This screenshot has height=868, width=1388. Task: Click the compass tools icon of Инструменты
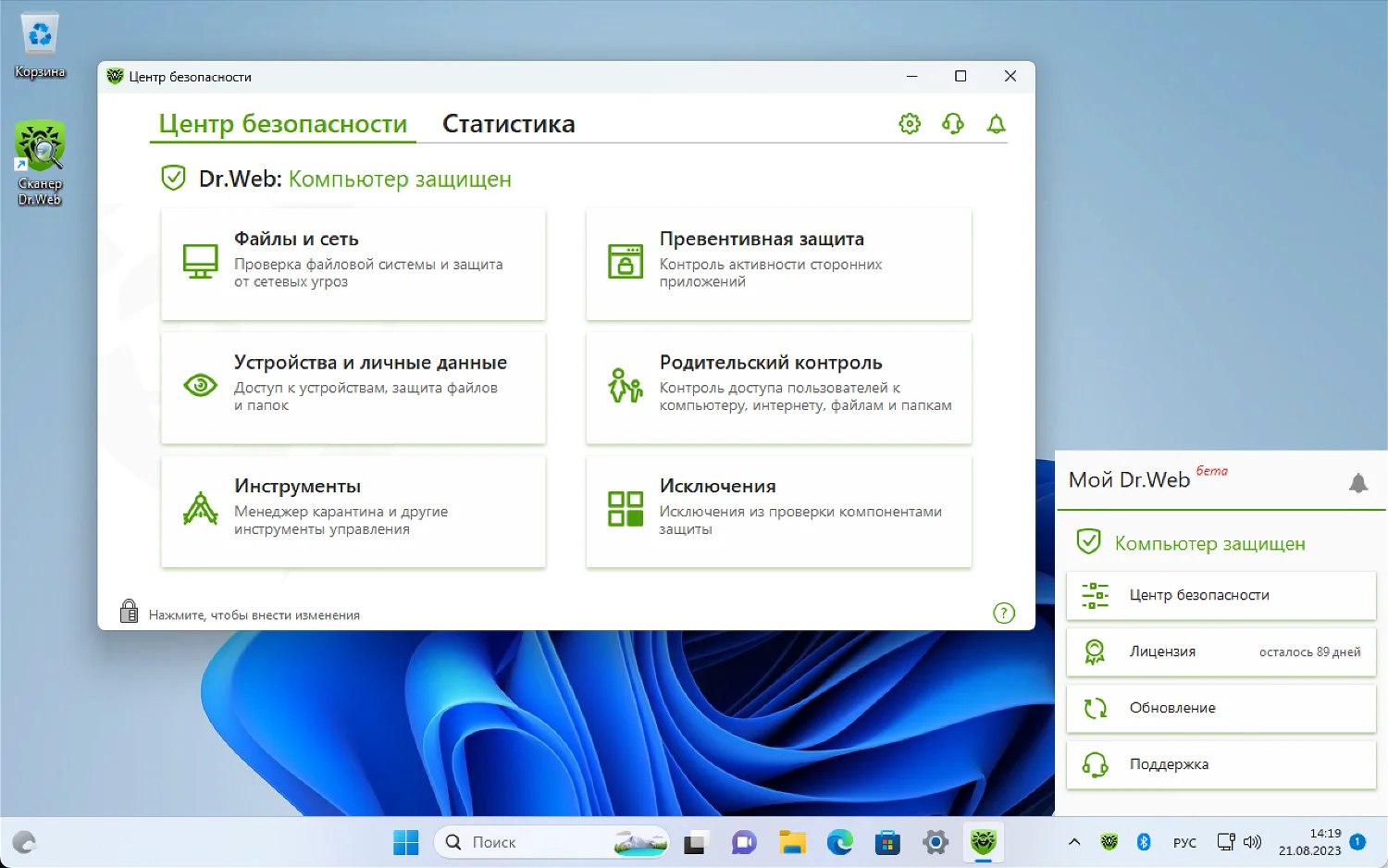[x=200, y=508]
